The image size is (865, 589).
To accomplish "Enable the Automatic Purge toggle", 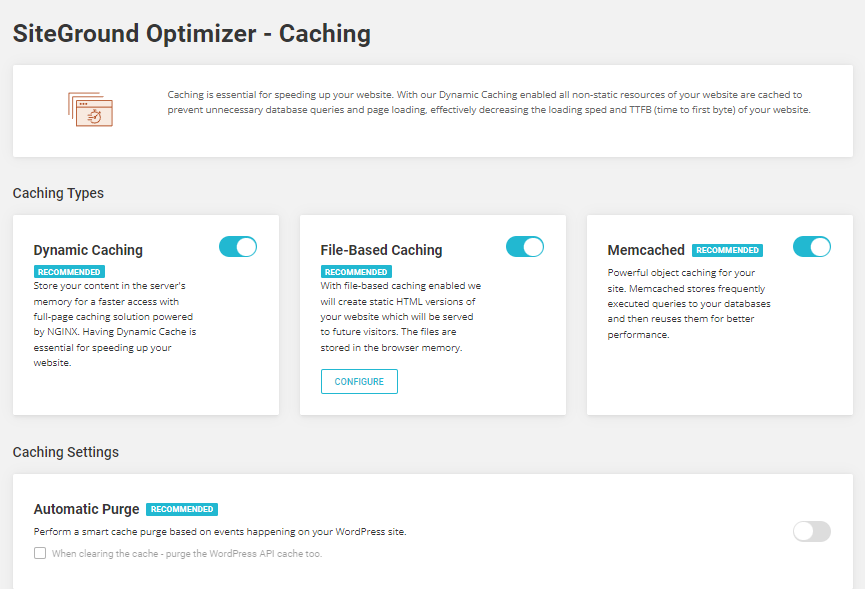I will tap(812, 532).
